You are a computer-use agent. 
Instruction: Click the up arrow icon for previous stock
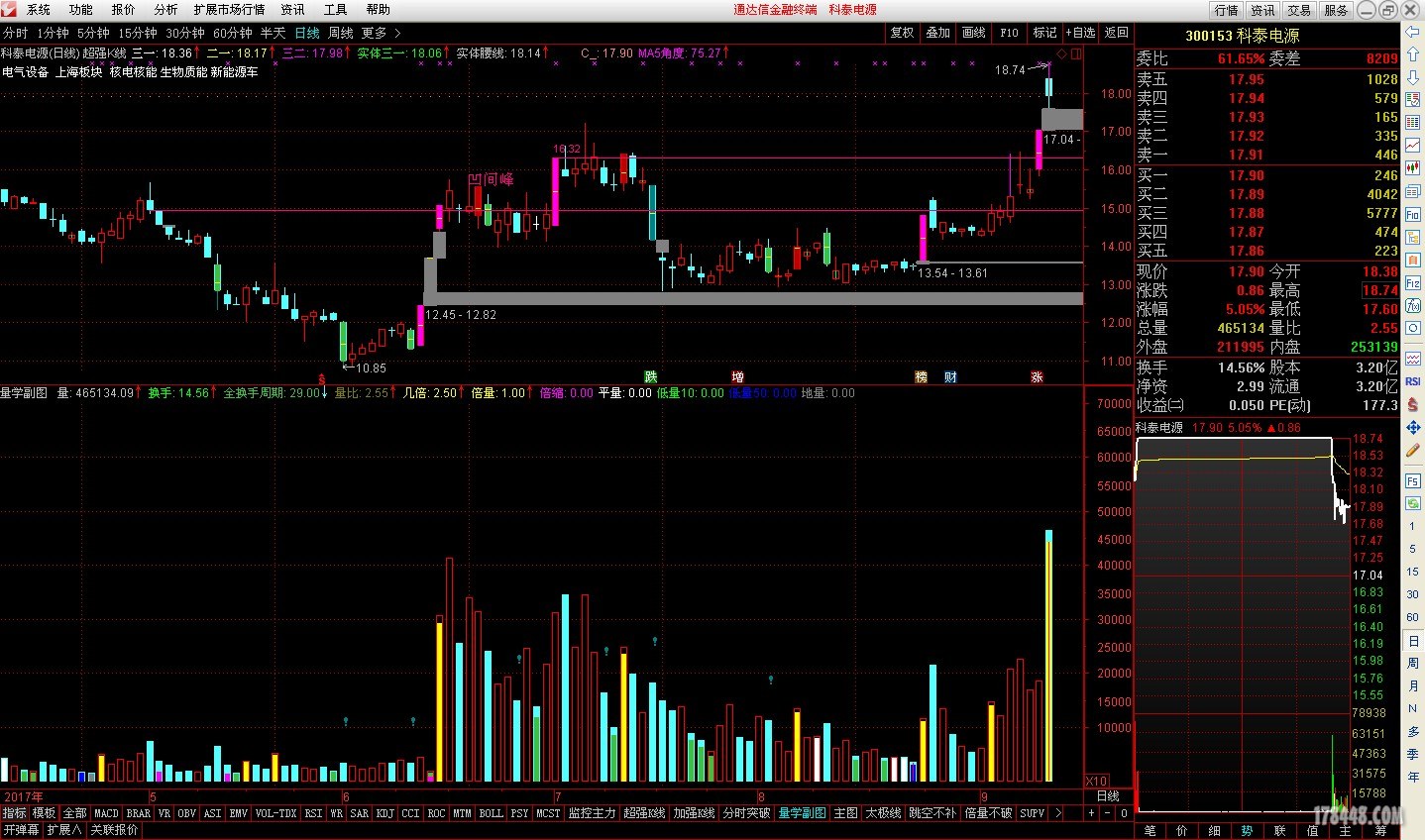pyautogui.click(x=1412, y=54)
